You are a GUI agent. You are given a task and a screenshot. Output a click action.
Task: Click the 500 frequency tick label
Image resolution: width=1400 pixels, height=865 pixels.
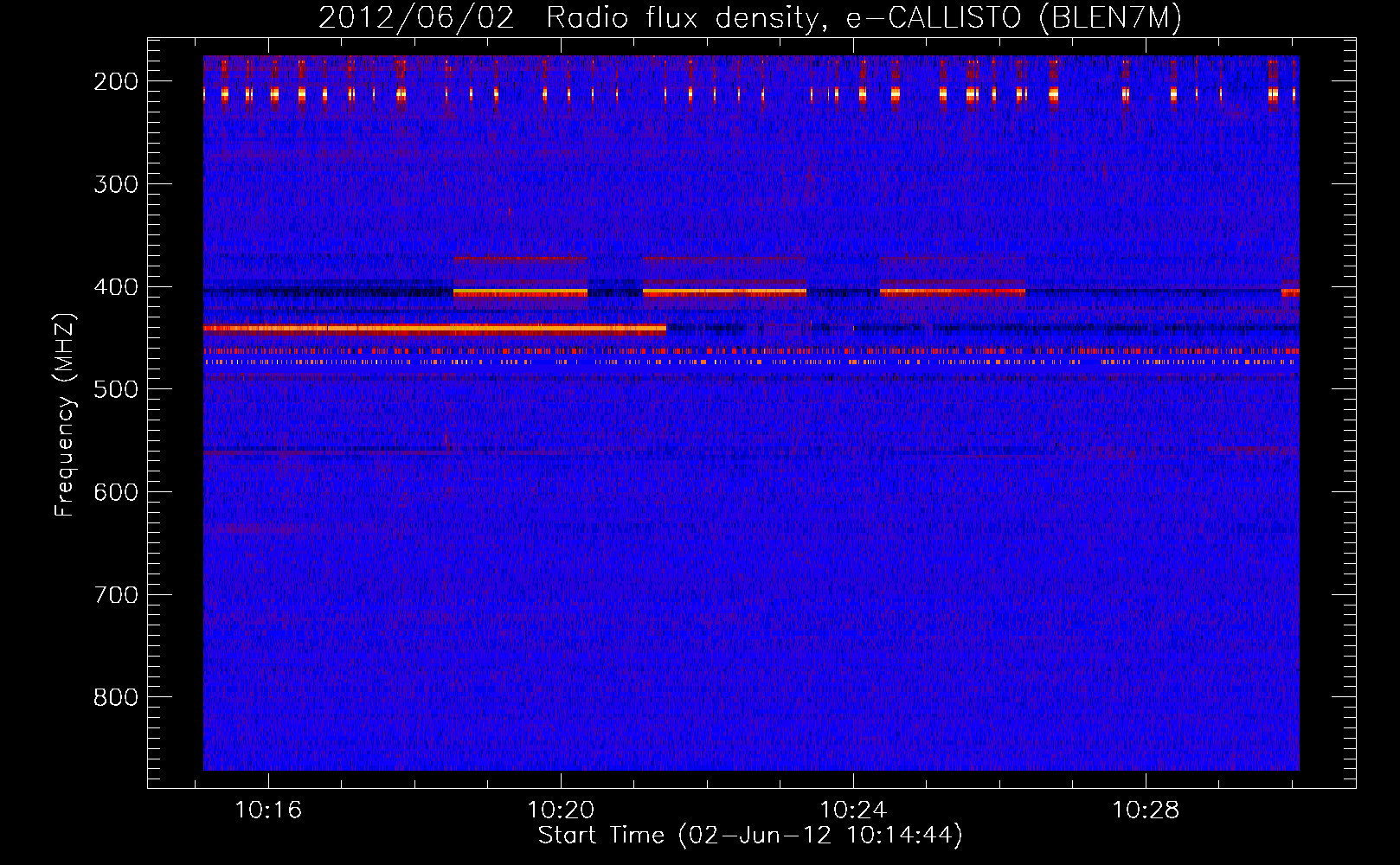pos(115,389)
